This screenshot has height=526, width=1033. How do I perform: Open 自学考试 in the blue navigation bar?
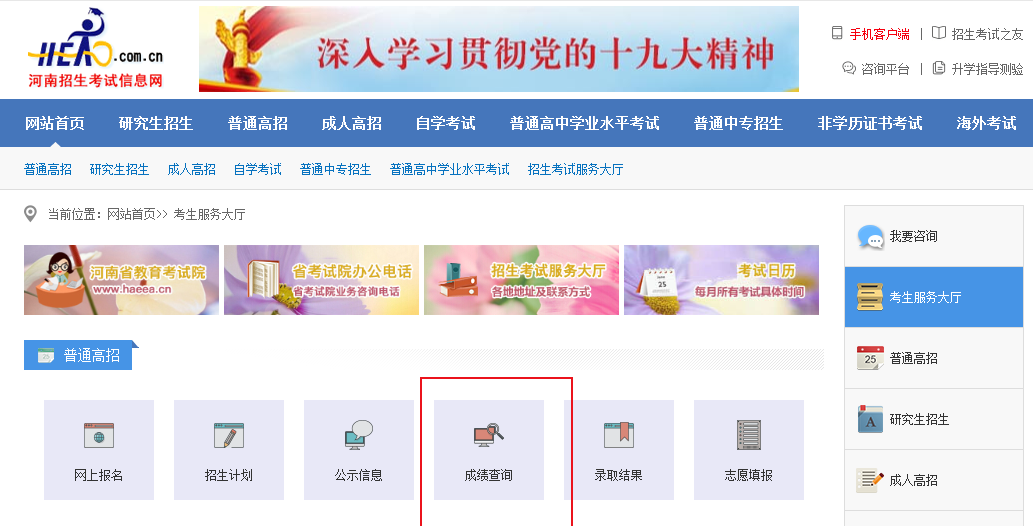[x=445, y=123]
